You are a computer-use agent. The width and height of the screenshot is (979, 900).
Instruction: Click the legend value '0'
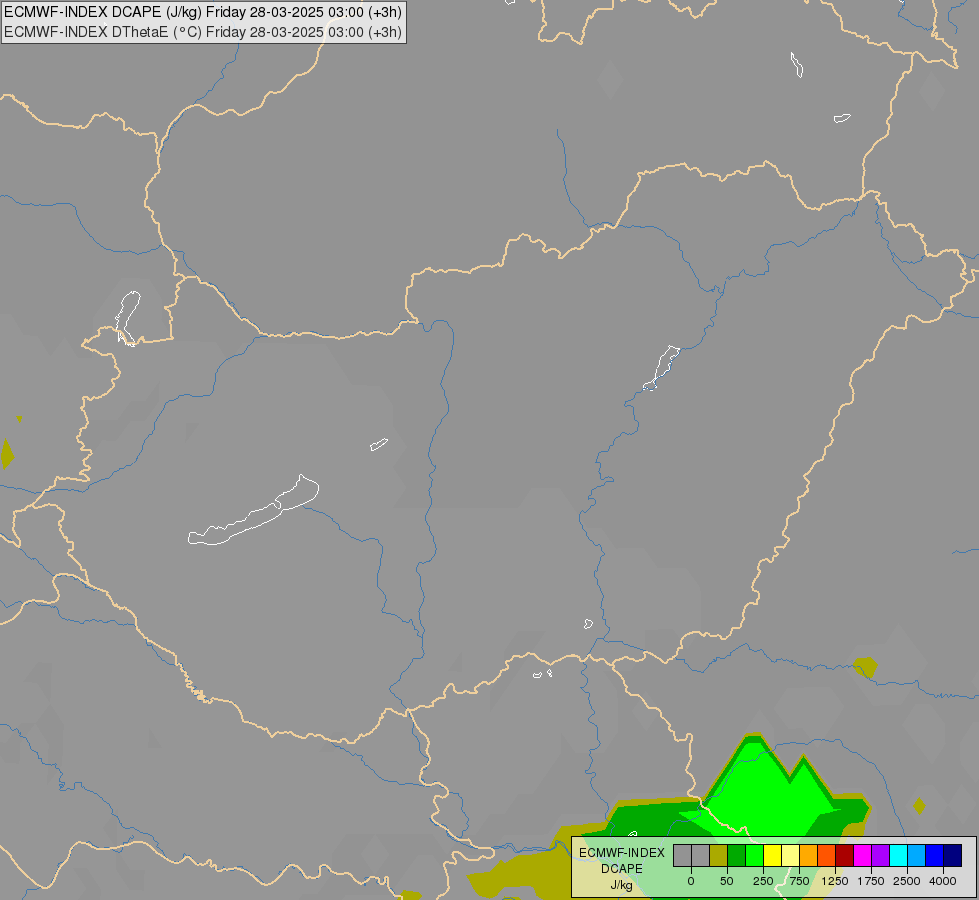(x=691, y=881)
